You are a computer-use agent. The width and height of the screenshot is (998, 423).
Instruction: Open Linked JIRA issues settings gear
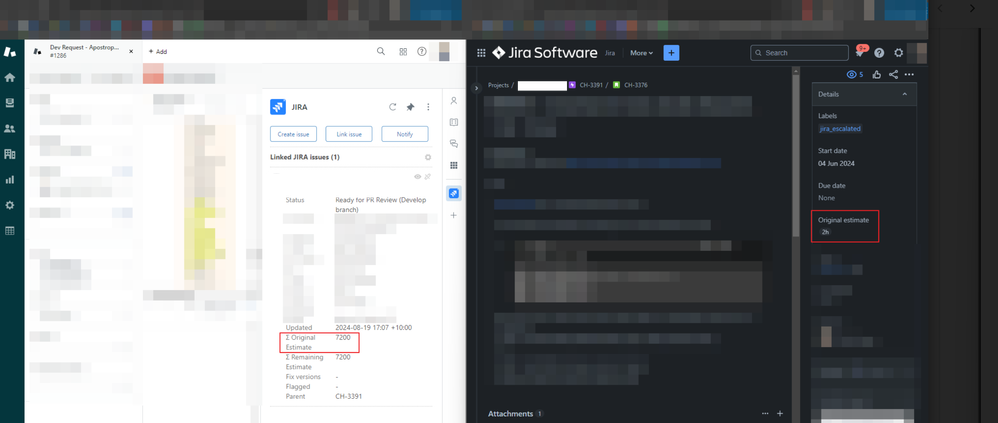[428, 157]
